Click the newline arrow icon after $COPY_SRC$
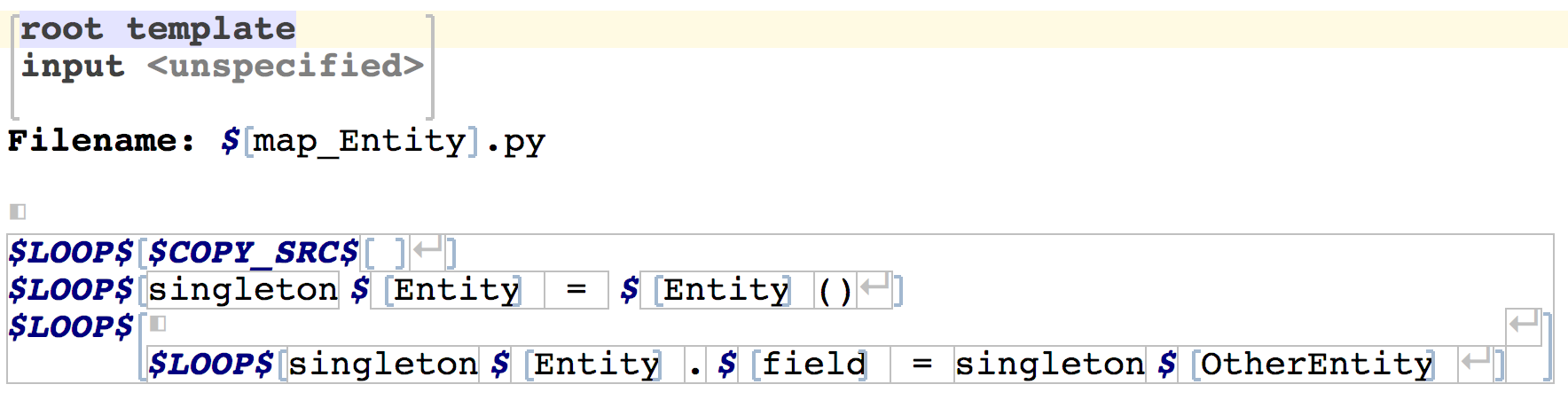 click(427, 249)
